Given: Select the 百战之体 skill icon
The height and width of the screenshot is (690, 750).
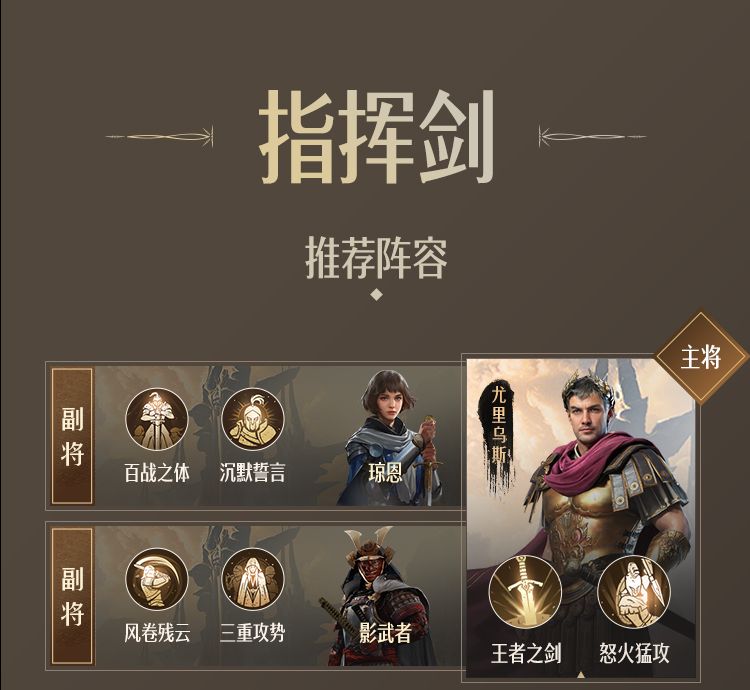Looking at the screenshot, I should (x=156, y=419).
